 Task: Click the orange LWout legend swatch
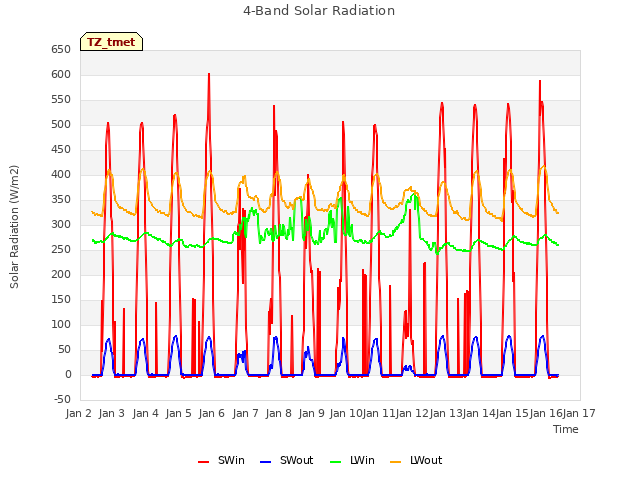[396, 462]
